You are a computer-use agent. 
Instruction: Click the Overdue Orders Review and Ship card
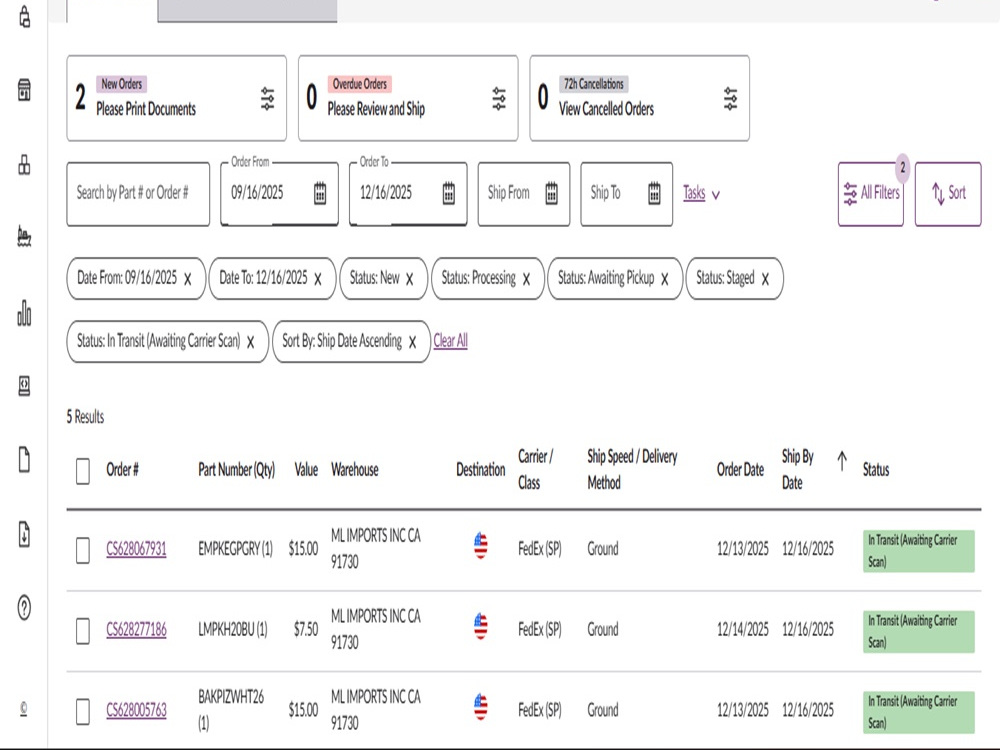408,98
